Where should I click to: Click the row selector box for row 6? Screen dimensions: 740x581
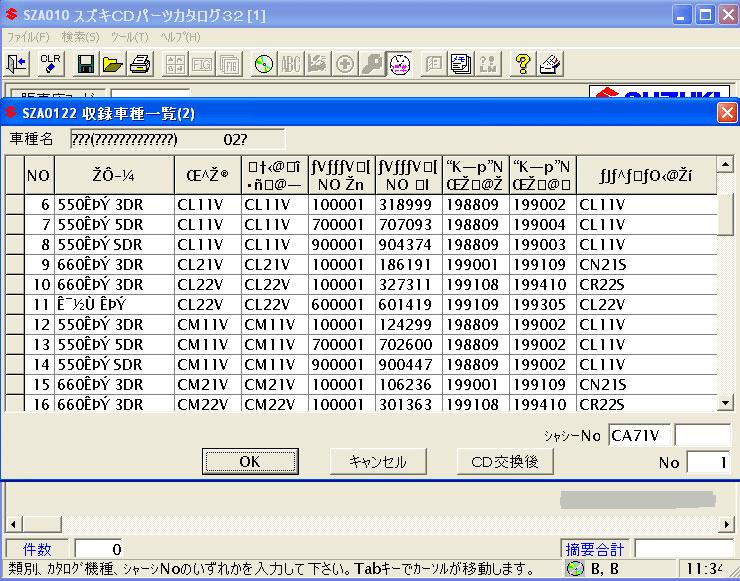pyautogui.click(x=15, y=204)
